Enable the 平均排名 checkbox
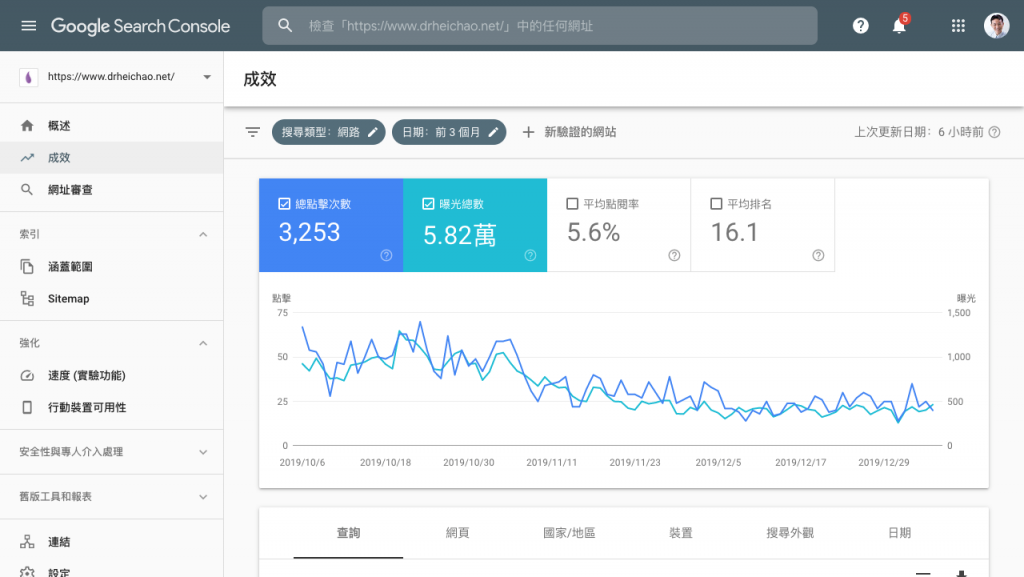 coord(716,204)
